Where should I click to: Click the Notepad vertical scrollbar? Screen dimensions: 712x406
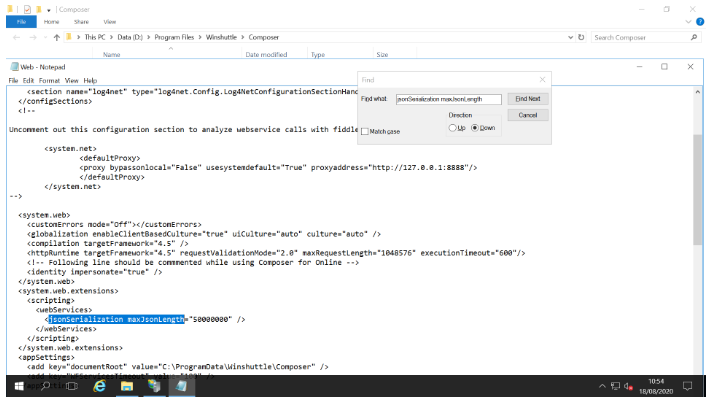[699, 200]
